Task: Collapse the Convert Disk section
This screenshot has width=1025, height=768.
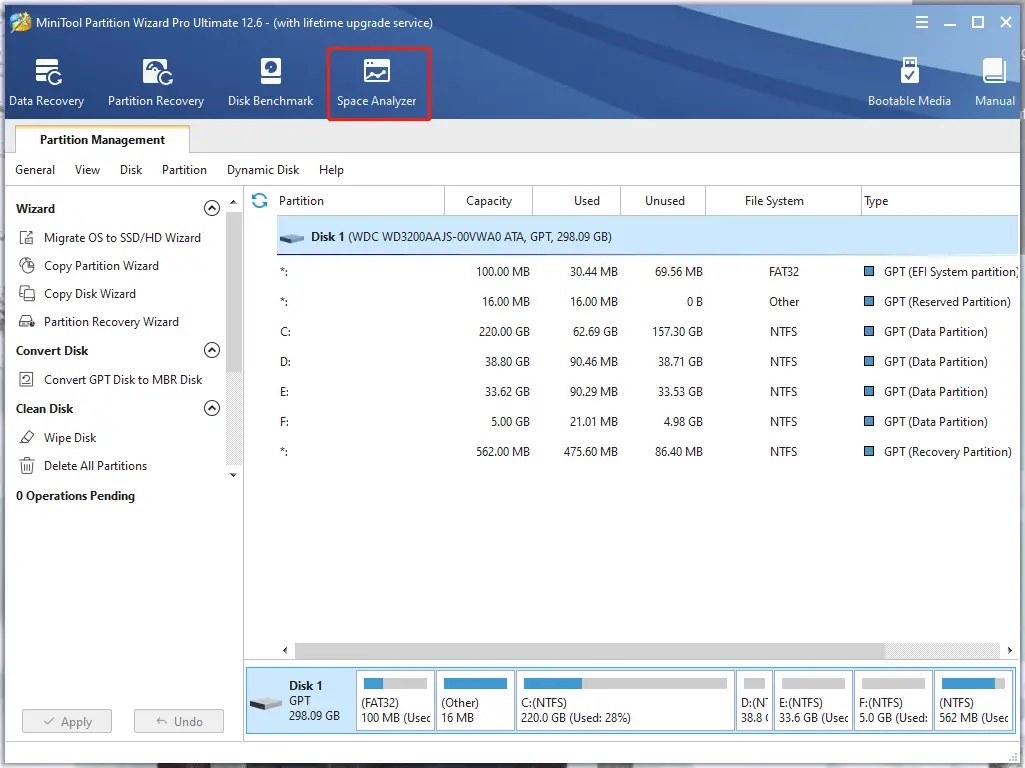Action: 212,350
